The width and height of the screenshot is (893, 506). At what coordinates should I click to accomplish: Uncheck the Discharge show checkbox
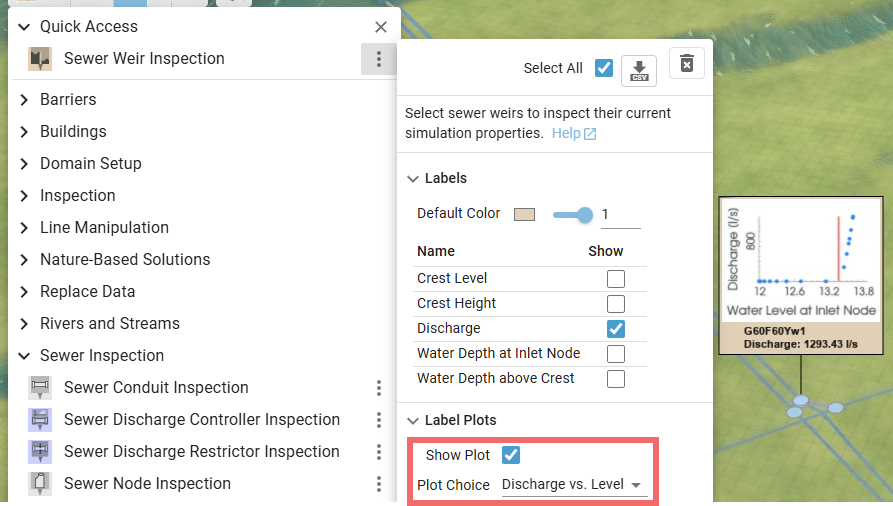pyautogui.click(x=616, y=329)
